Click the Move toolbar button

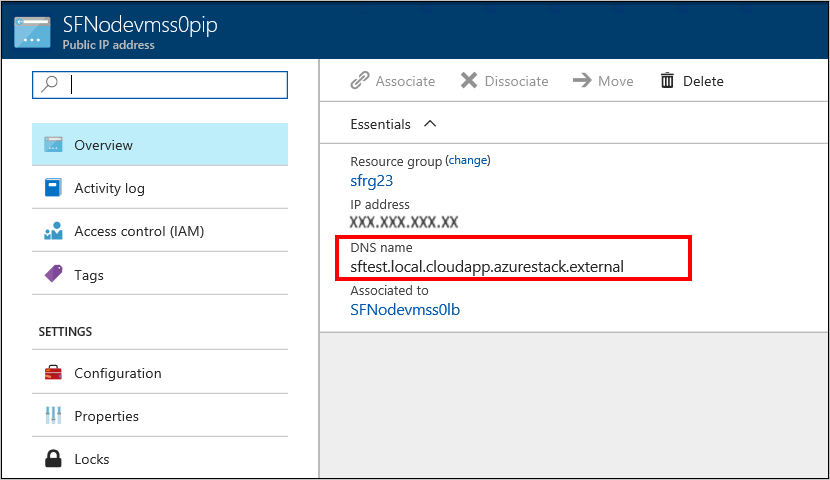pyautogui.click(x=603, y=80)
